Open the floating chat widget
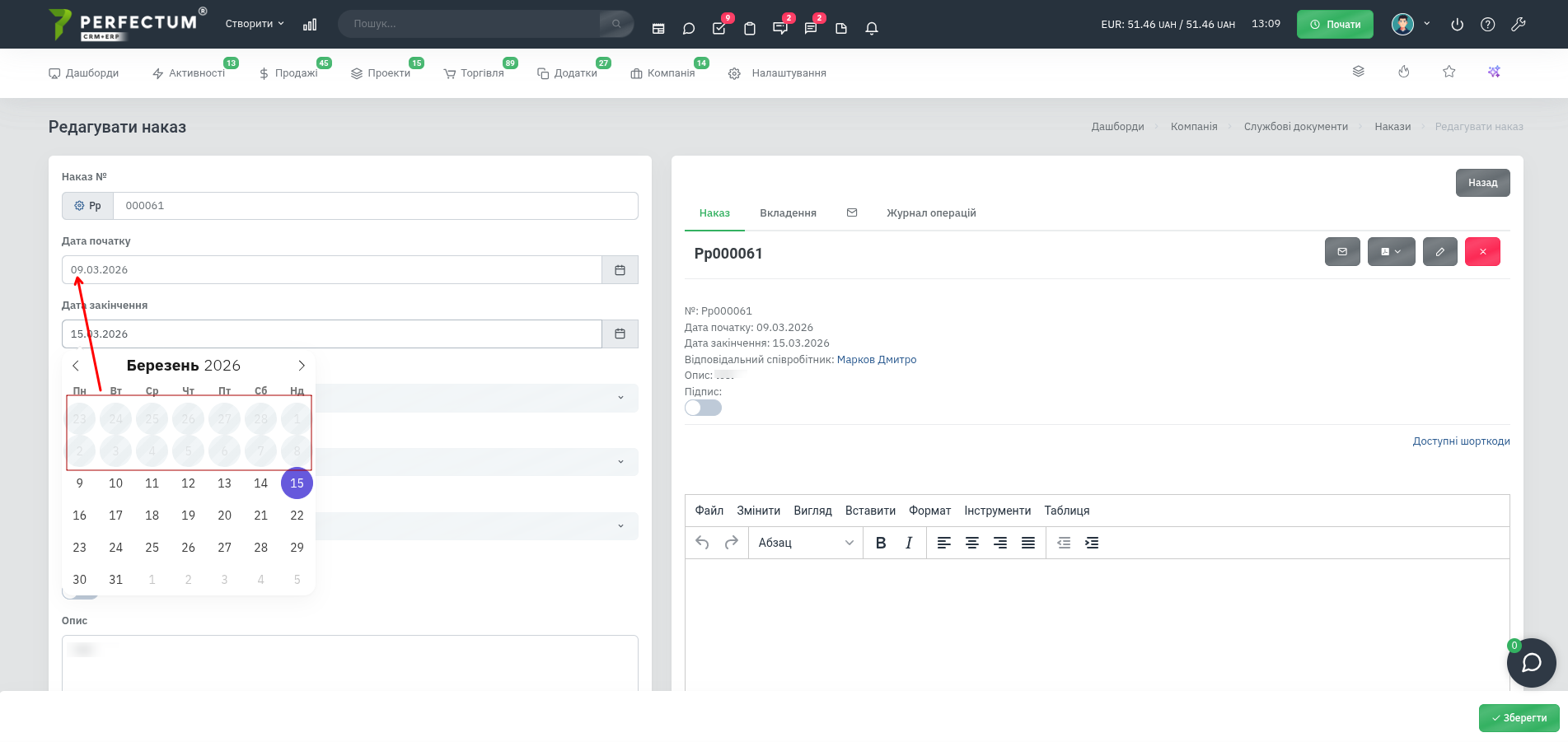 pos(1531,663)
